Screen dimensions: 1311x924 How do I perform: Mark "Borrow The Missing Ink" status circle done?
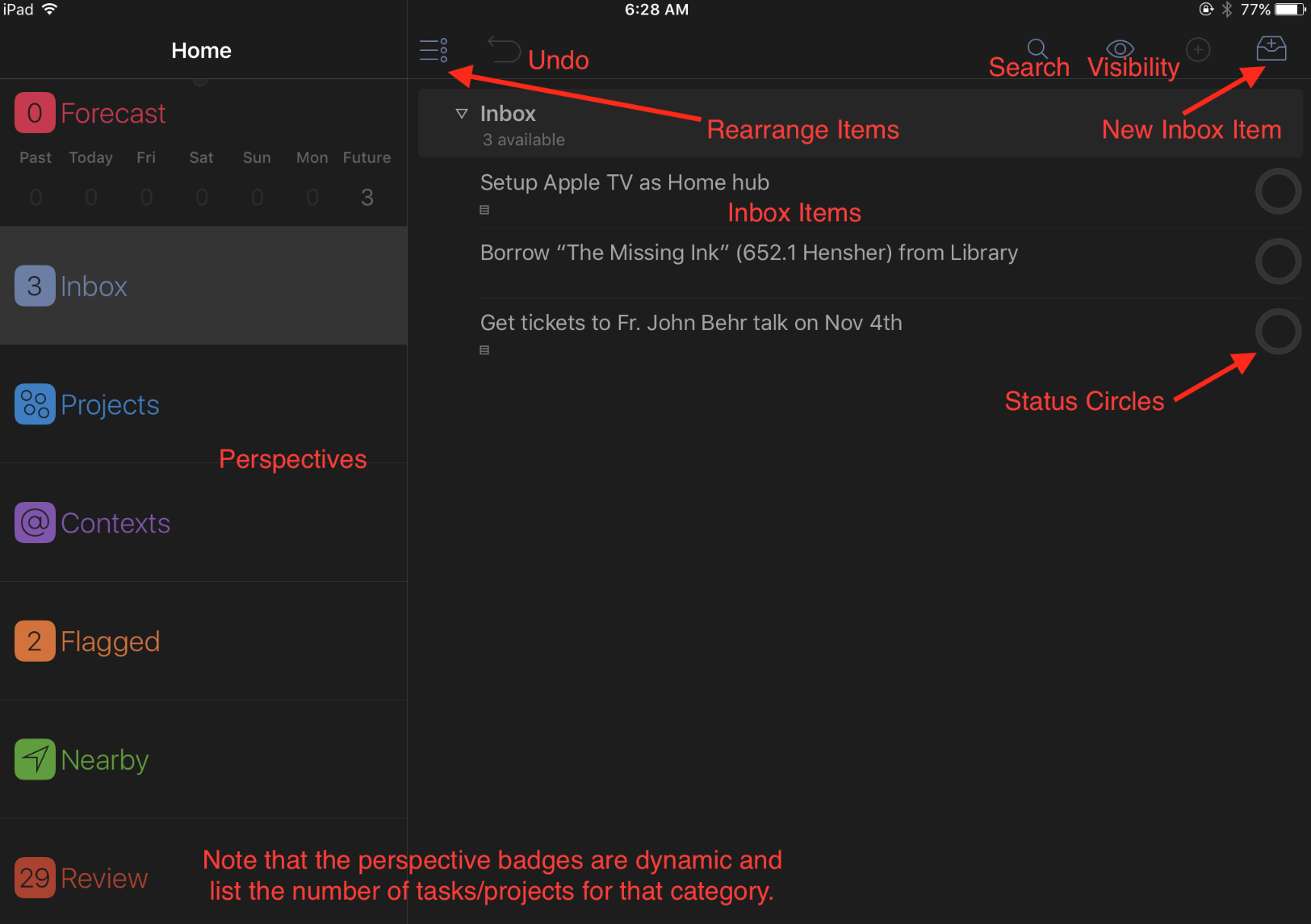tap(1278, 261)
